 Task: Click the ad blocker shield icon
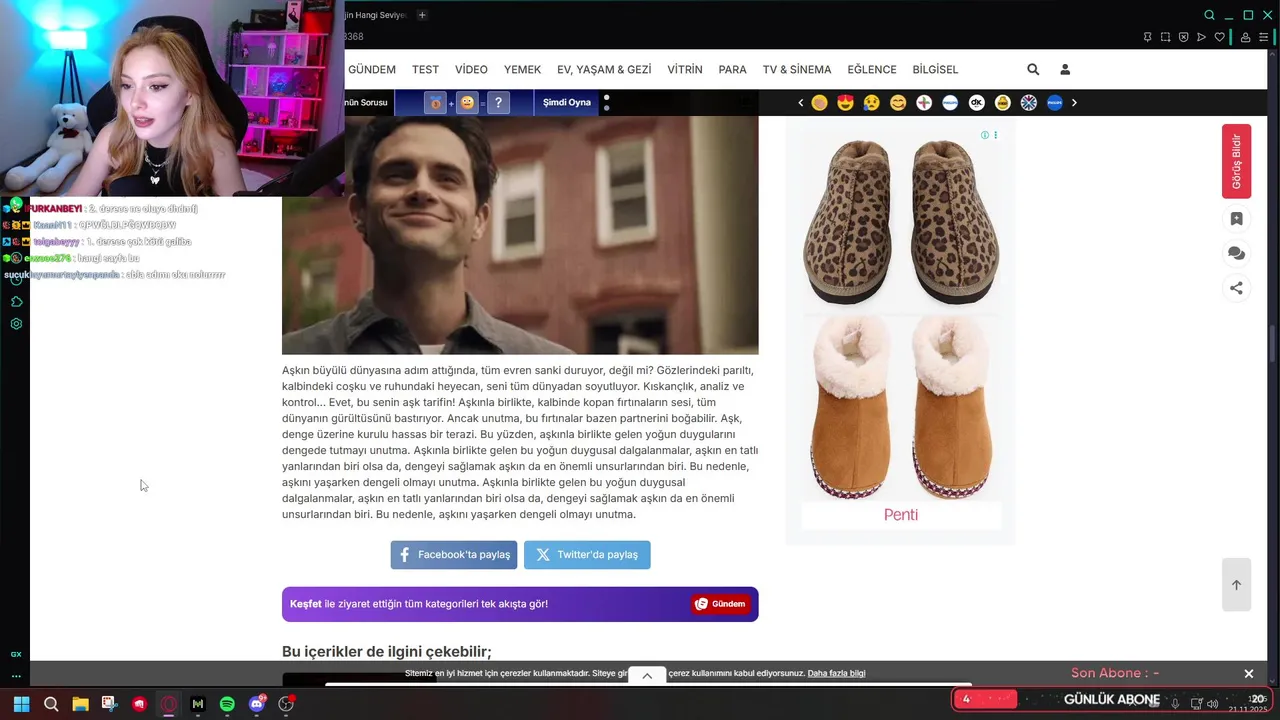[x=1183, y=37]
